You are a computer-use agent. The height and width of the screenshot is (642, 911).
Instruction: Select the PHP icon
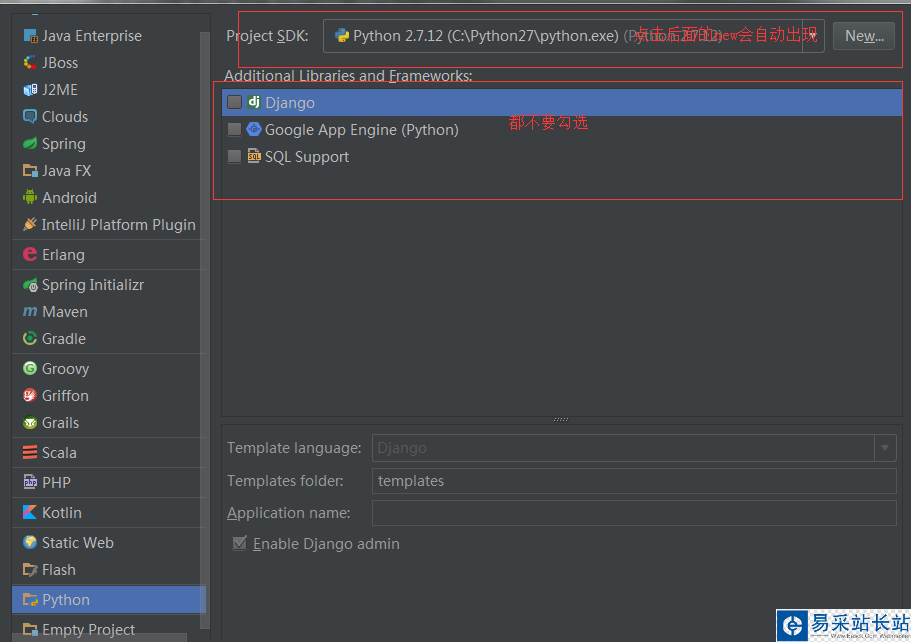point(30,482)
